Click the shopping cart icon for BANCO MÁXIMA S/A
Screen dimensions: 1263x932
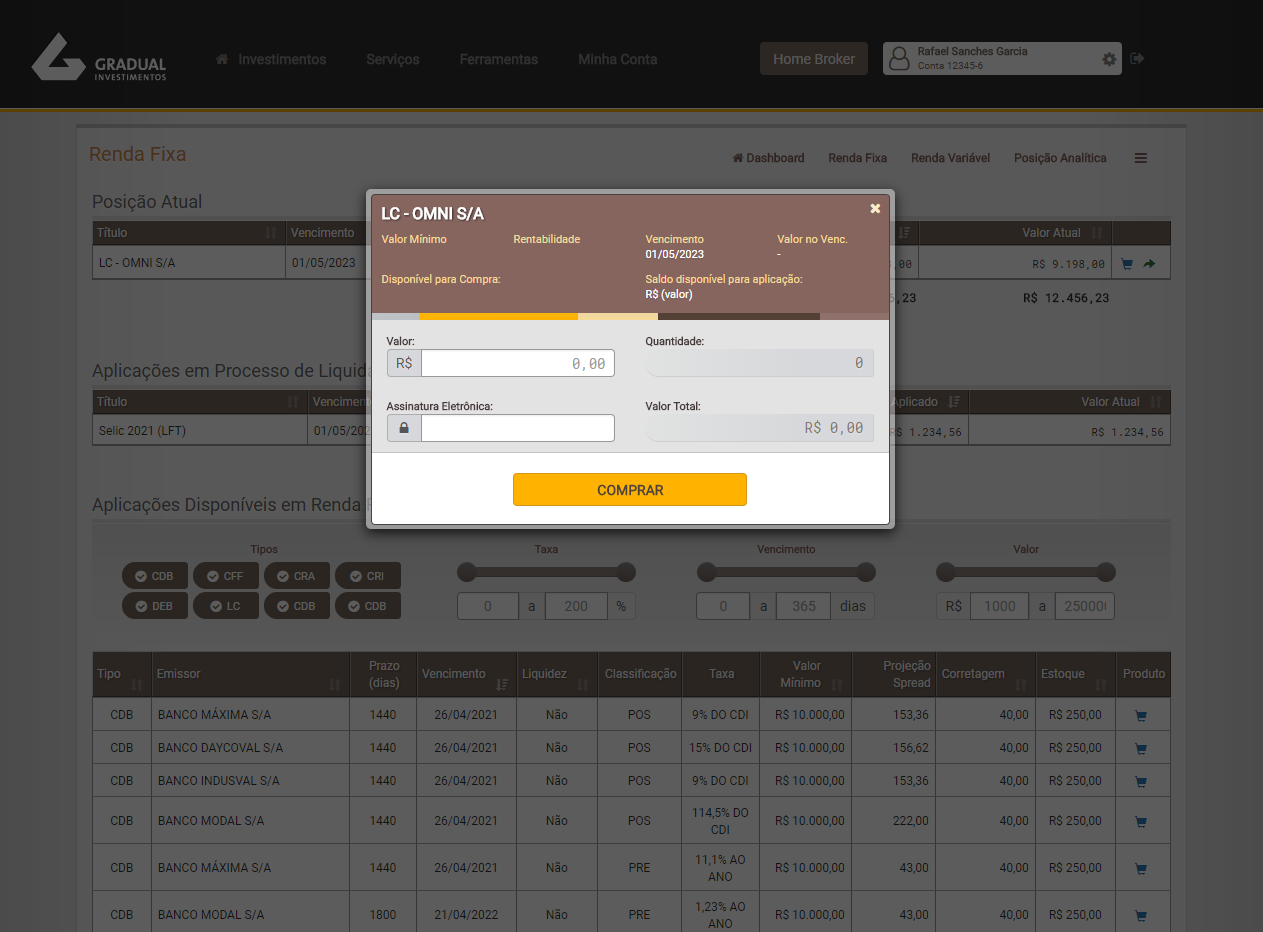1140,714
